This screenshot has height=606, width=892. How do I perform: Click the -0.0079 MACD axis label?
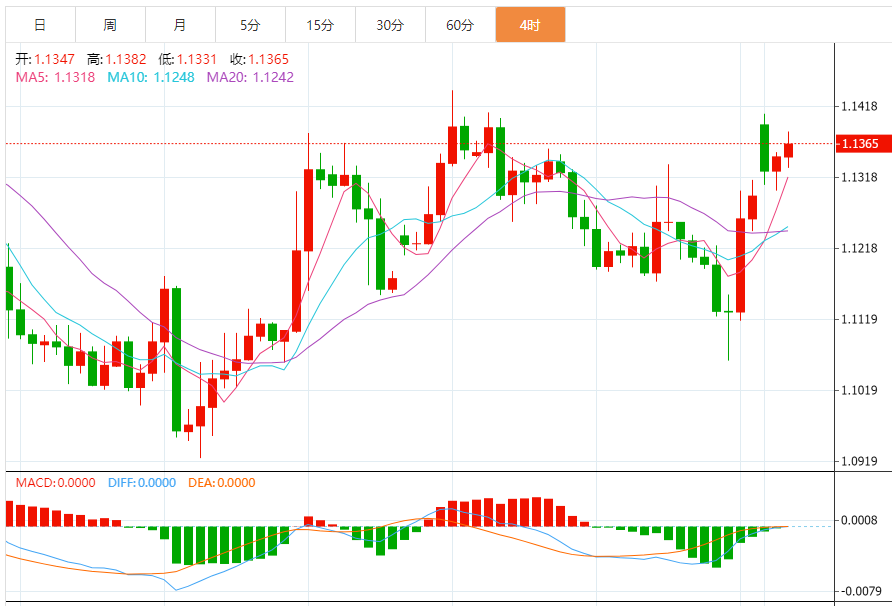(x=859, y=591)
